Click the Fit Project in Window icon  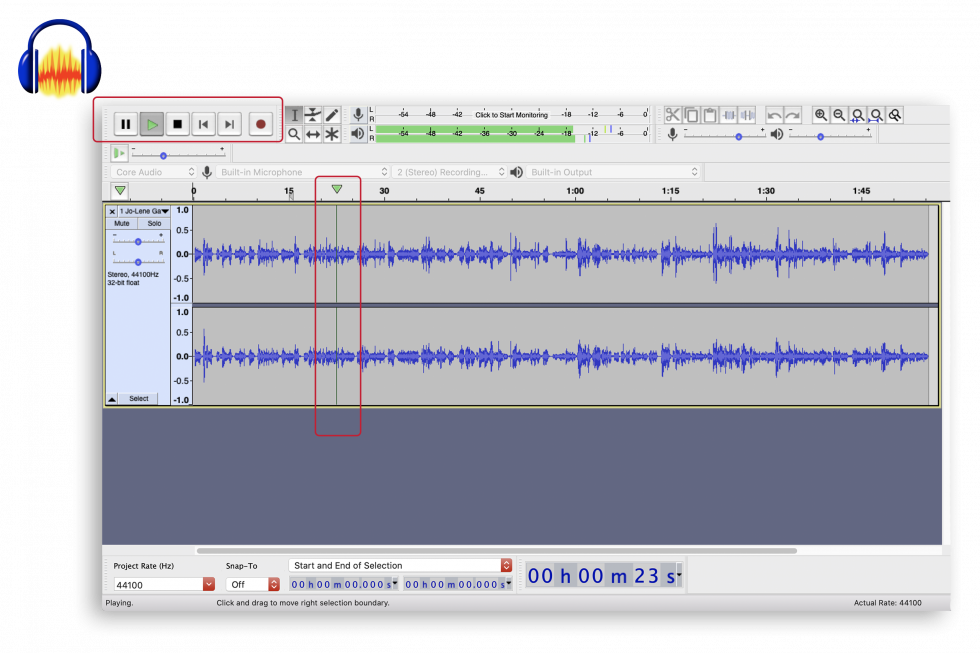pos(877,114)
